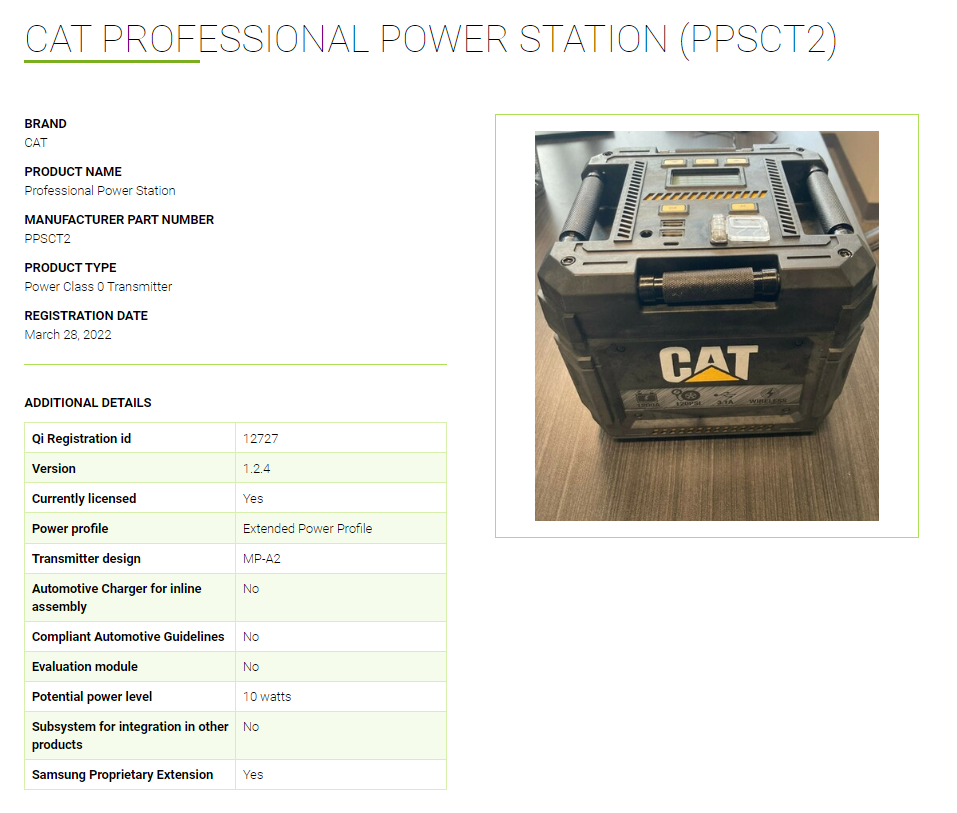Select the 'Yes' value for Currently licensed
This screenshot has height=813, width=957.
[253, 499]
